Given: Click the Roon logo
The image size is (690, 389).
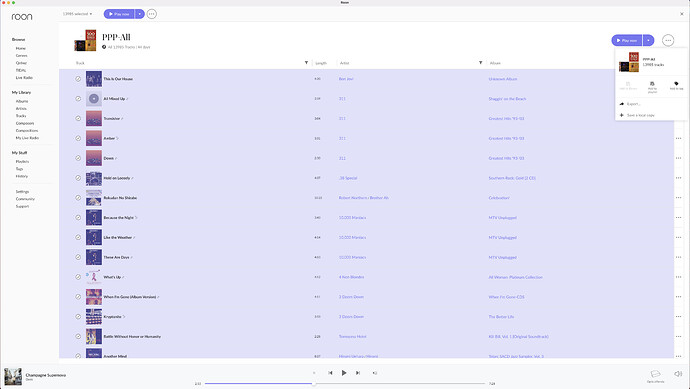Looking at the screenshot, I should 22,17.
